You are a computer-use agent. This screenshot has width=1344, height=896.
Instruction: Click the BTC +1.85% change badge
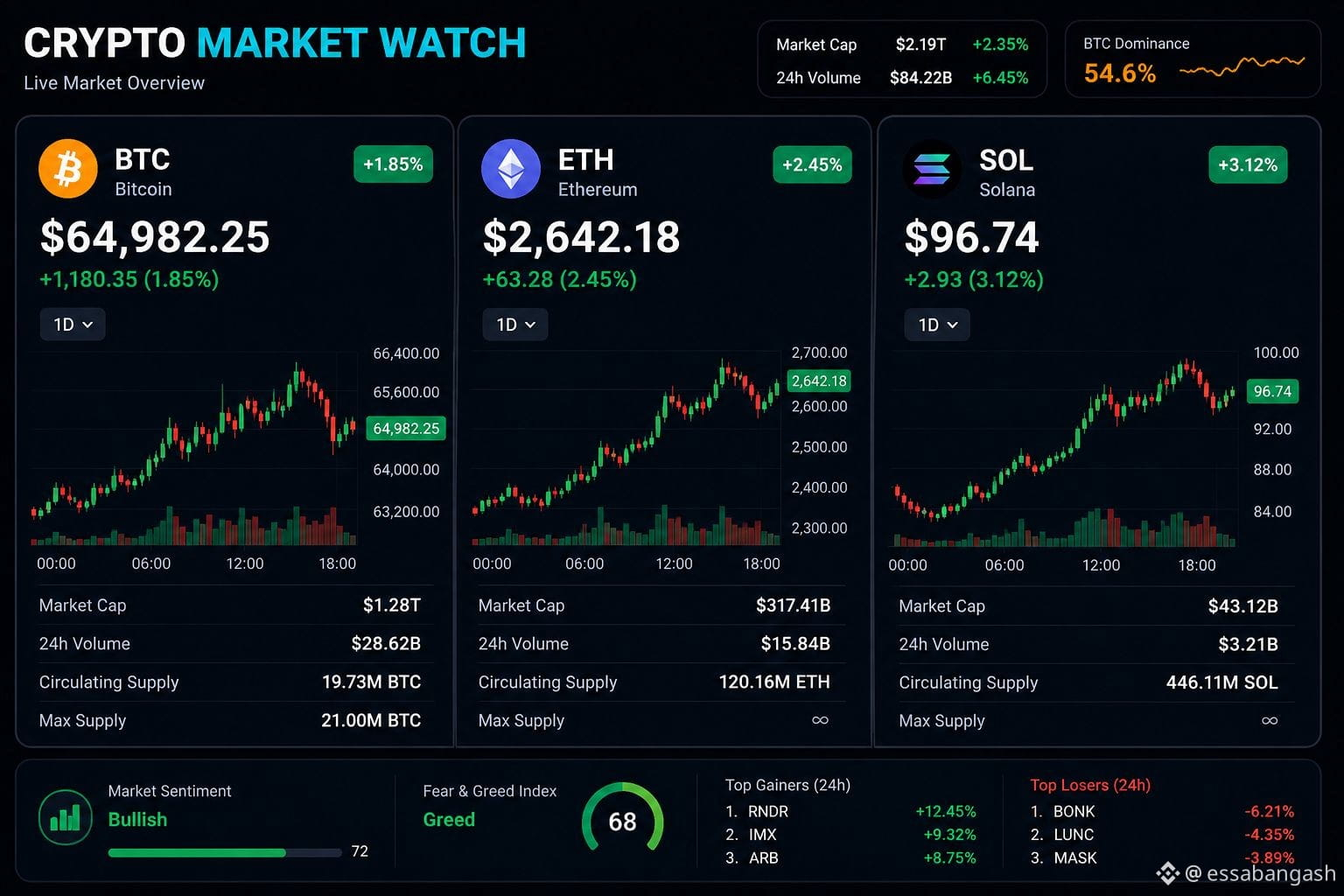click(x=393, y=164)
